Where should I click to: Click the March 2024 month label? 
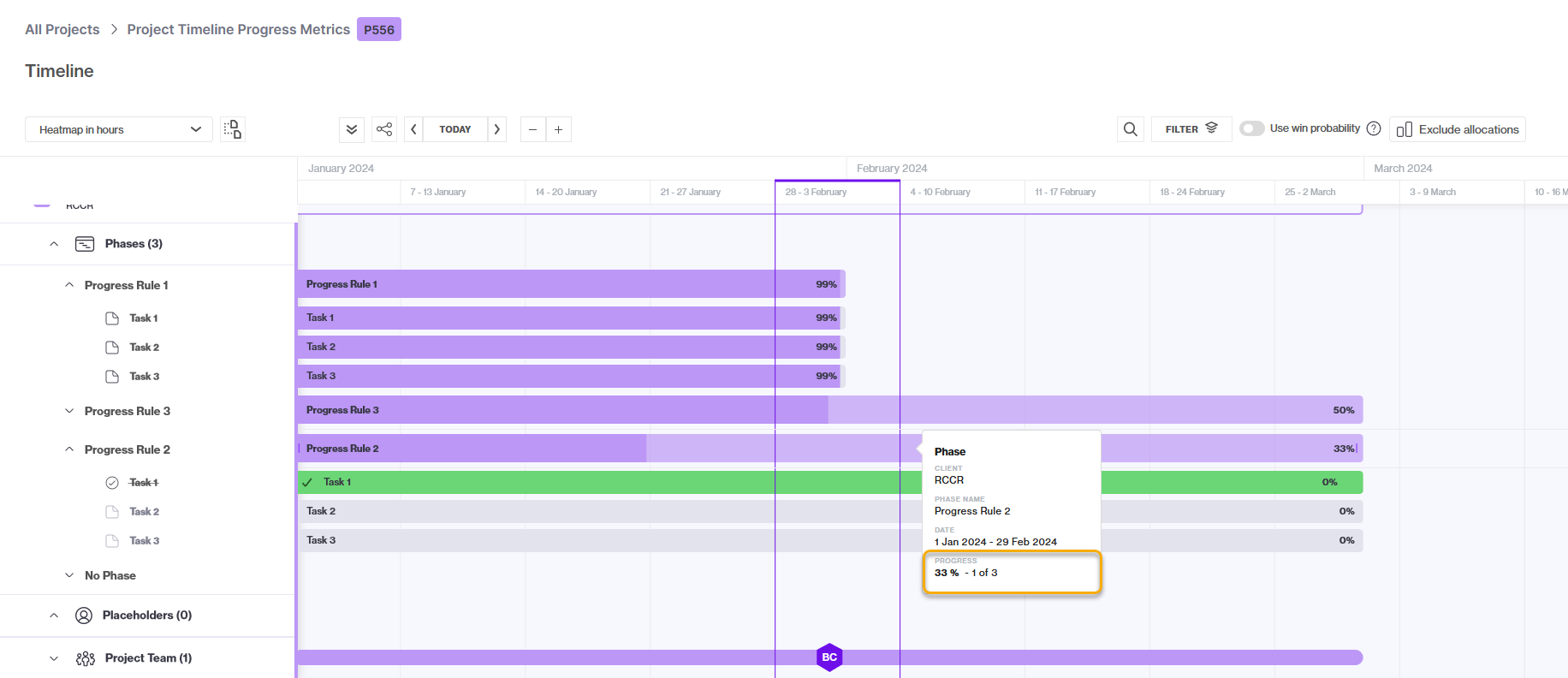coord(1403,169)
